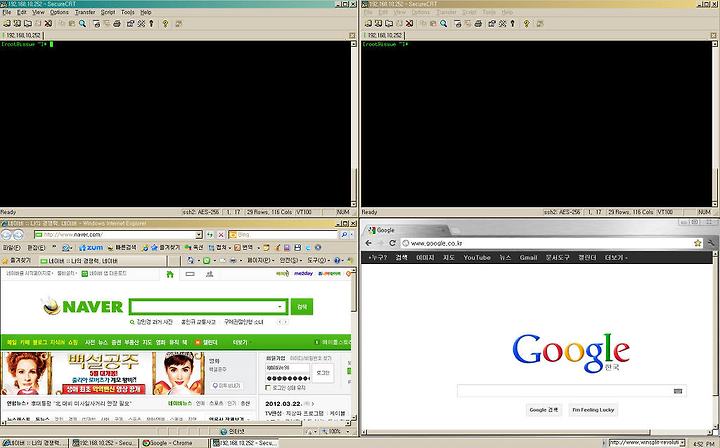Click virtual keyboard icon in Google search box

point(678,391)
